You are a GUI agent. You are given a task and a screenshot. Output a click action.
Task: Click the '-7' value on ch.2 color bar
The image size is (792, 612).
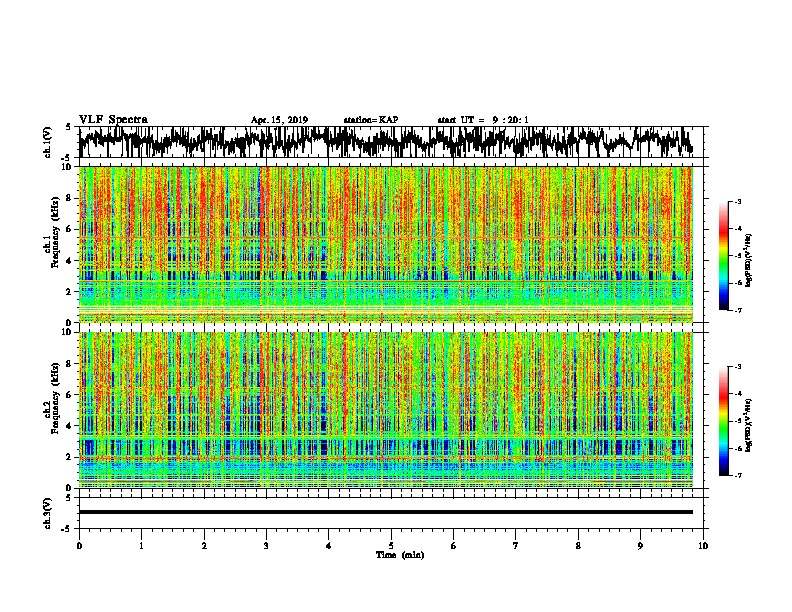click(737, 475)
